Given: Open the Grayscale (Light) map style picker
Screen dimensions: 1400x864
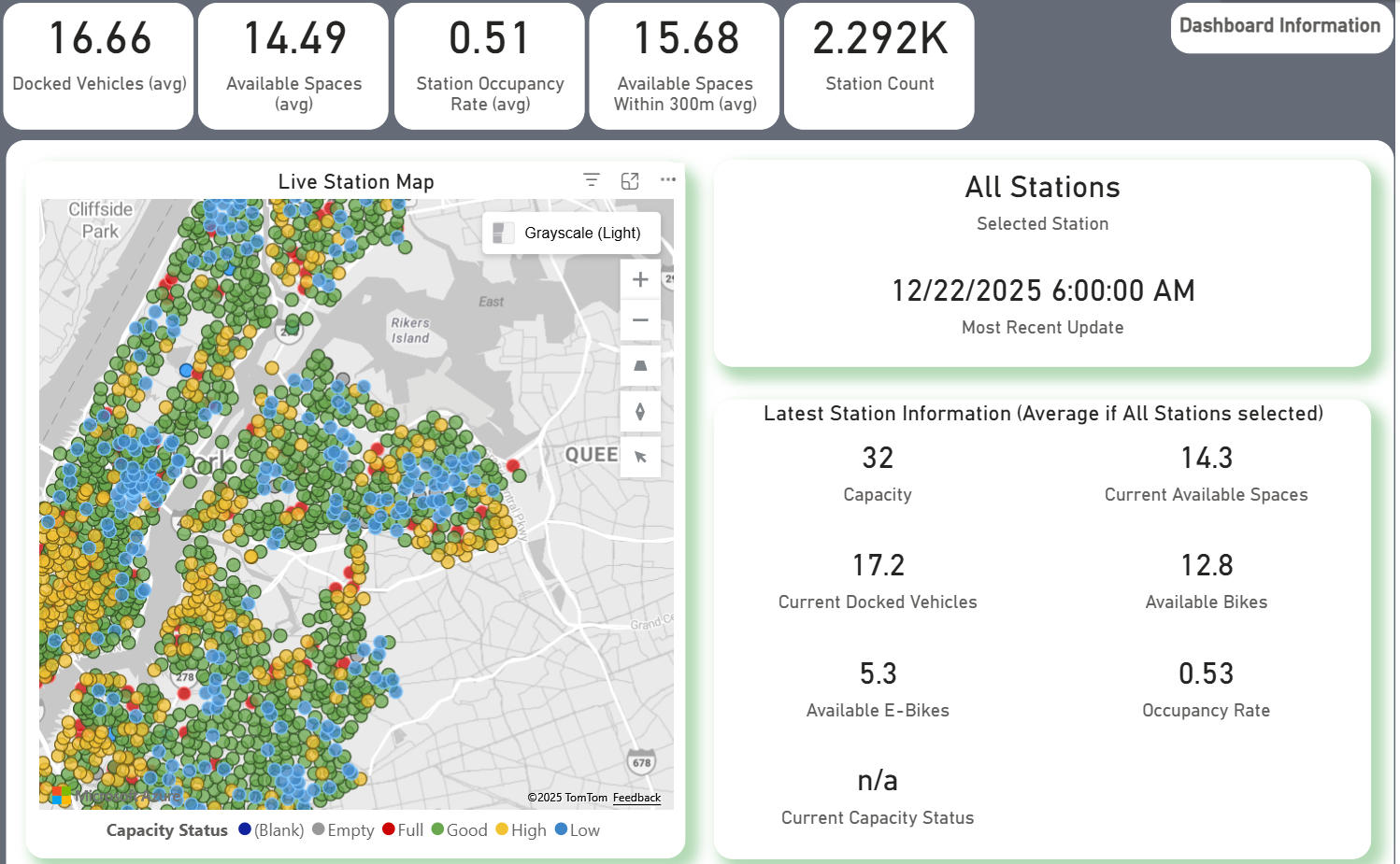Looking at the screenshot, I should 571,233.
